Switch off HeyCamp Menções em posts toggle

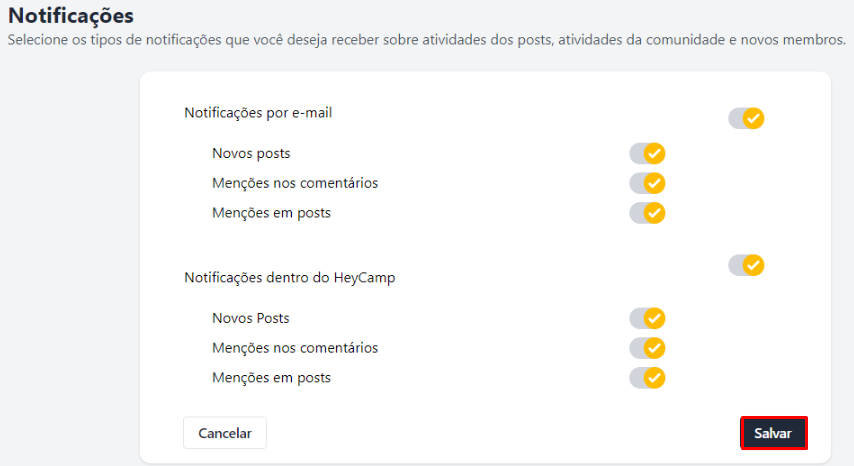[647, 378]
